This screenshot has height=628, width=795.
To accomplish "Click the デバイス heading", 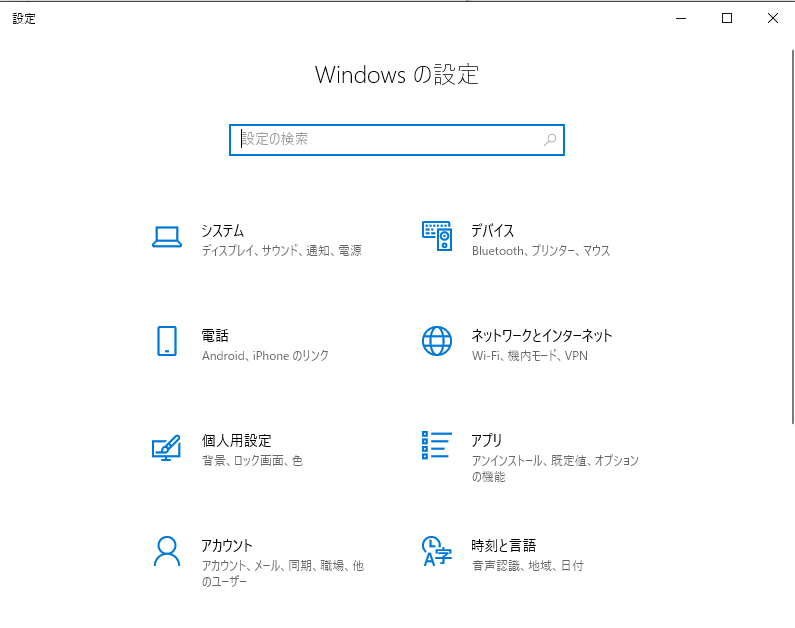I will point(493,231).
